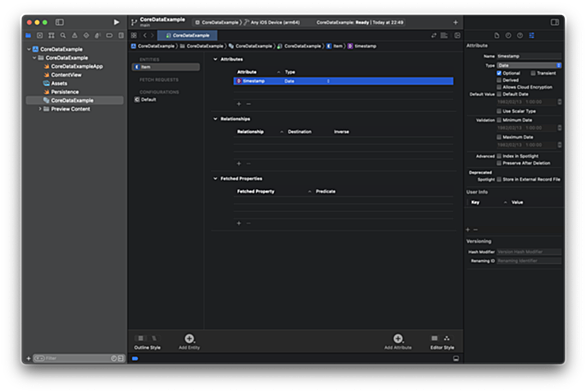
Task: Run the project with the play button
Action: [116, 22]
